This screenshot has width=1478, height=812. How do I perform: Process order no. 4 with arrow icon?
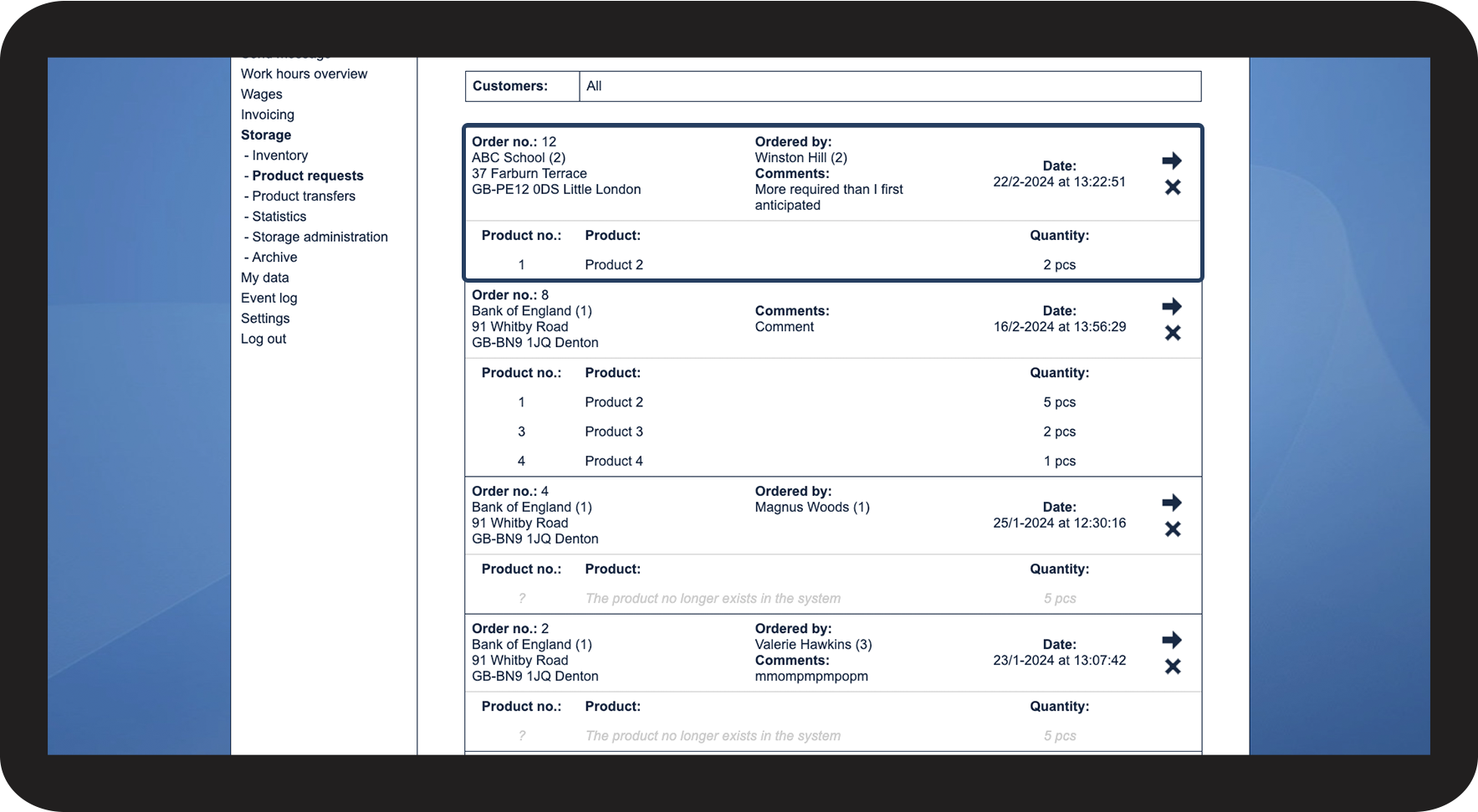tap(1172, 503)
